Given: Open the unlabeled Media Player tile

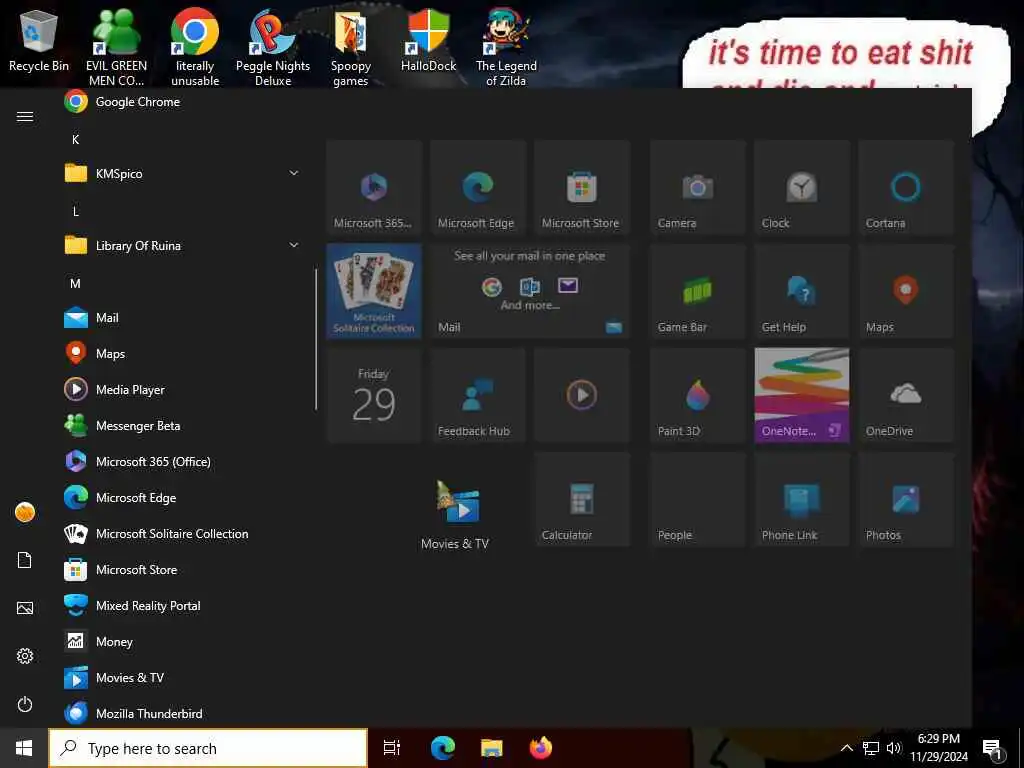Looking at the screenshot, I should [x=581, y=395].
